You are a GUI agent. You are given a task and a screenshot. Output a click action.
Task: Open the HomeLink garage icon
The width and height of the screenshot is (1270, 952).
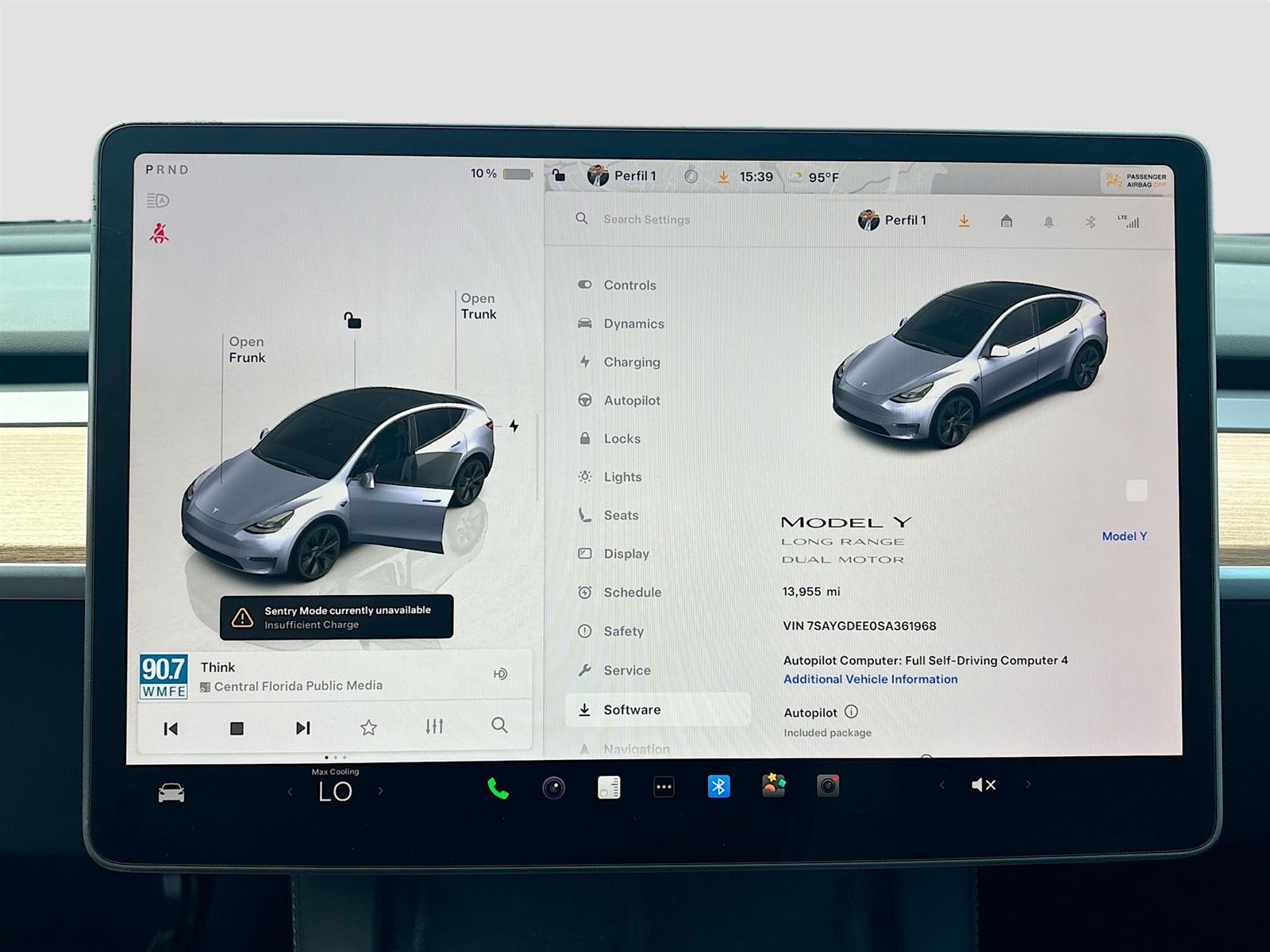pos(1006,221)
